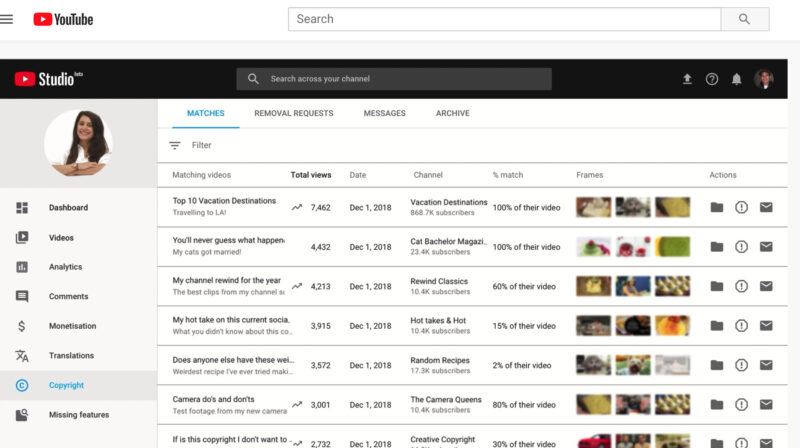Viewport: 800px width, 448px height.
Task: Switch to the Removal Requests tab
Action: pyautogui.click(x=294, y=113)
